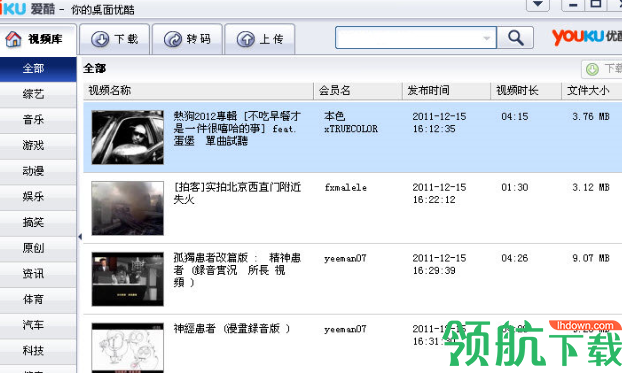Screen dimensions: 622x373
Task: Select the 全部 category in sidebar
Action: click(x=38, y=69)
